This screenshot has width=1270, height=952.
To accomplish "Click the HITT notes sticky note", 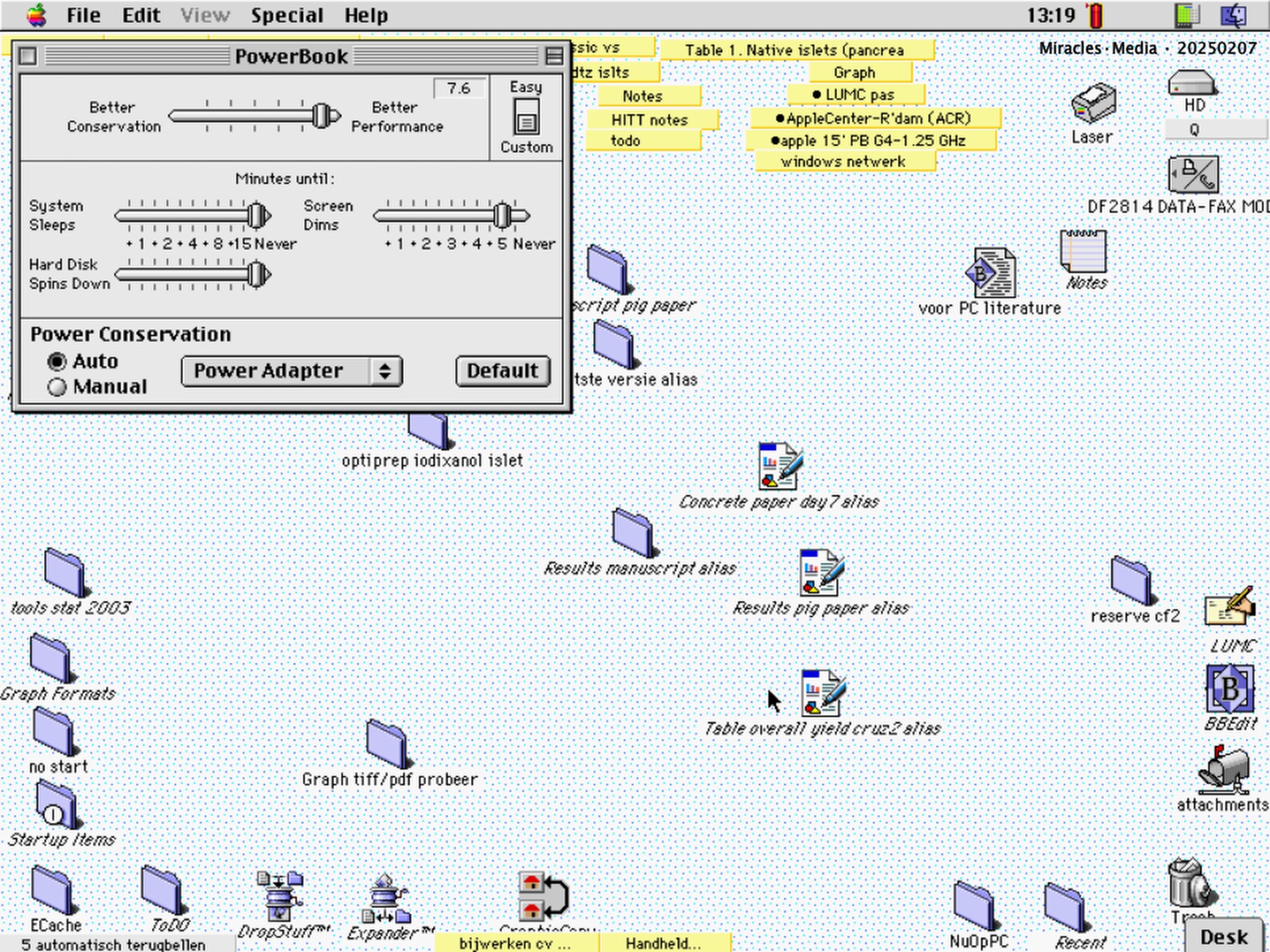I will tap(649, 120).
